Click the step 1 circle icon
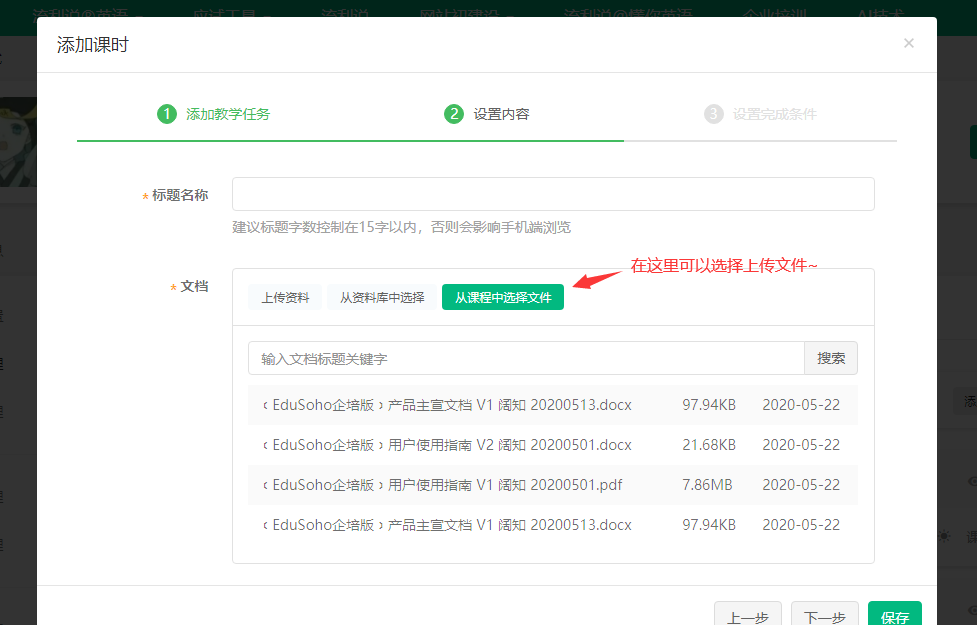 click(166, 114)
